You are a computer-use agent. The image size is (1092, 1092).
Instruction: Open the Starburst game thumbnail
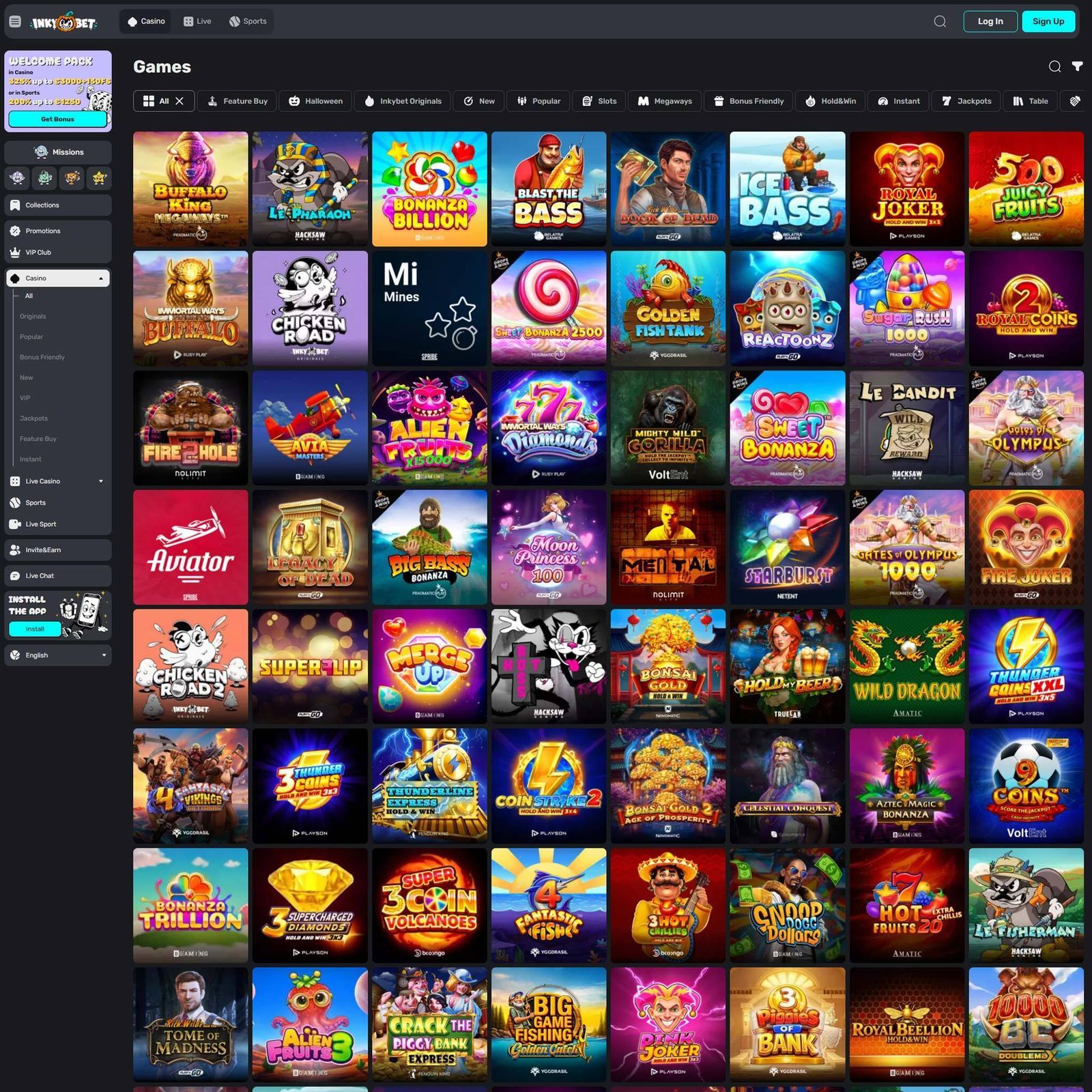[x=787, y=547]
